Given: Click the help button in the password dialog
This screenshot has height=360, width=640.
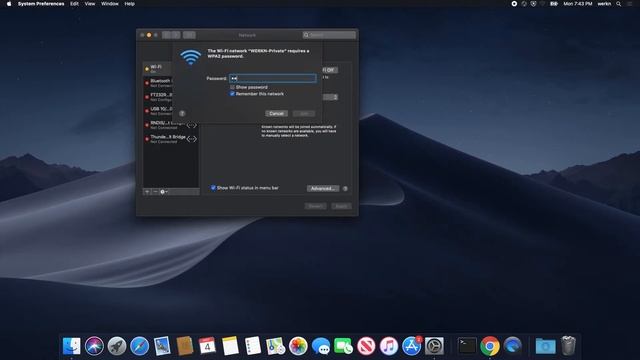Looking at the screenshot, I should (x=182, y=113).
